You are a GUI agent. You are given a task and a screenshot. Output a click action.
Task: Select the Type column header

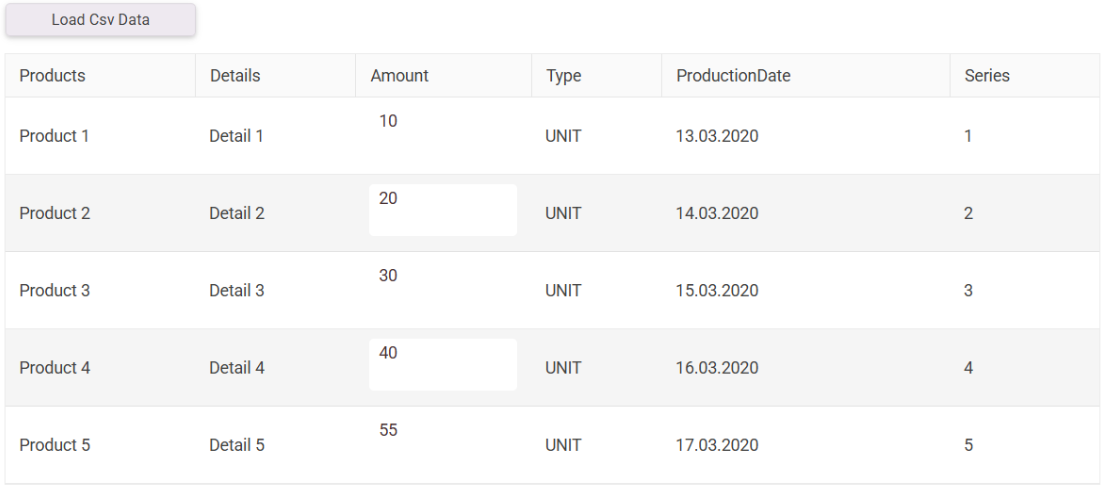point(596,75)
